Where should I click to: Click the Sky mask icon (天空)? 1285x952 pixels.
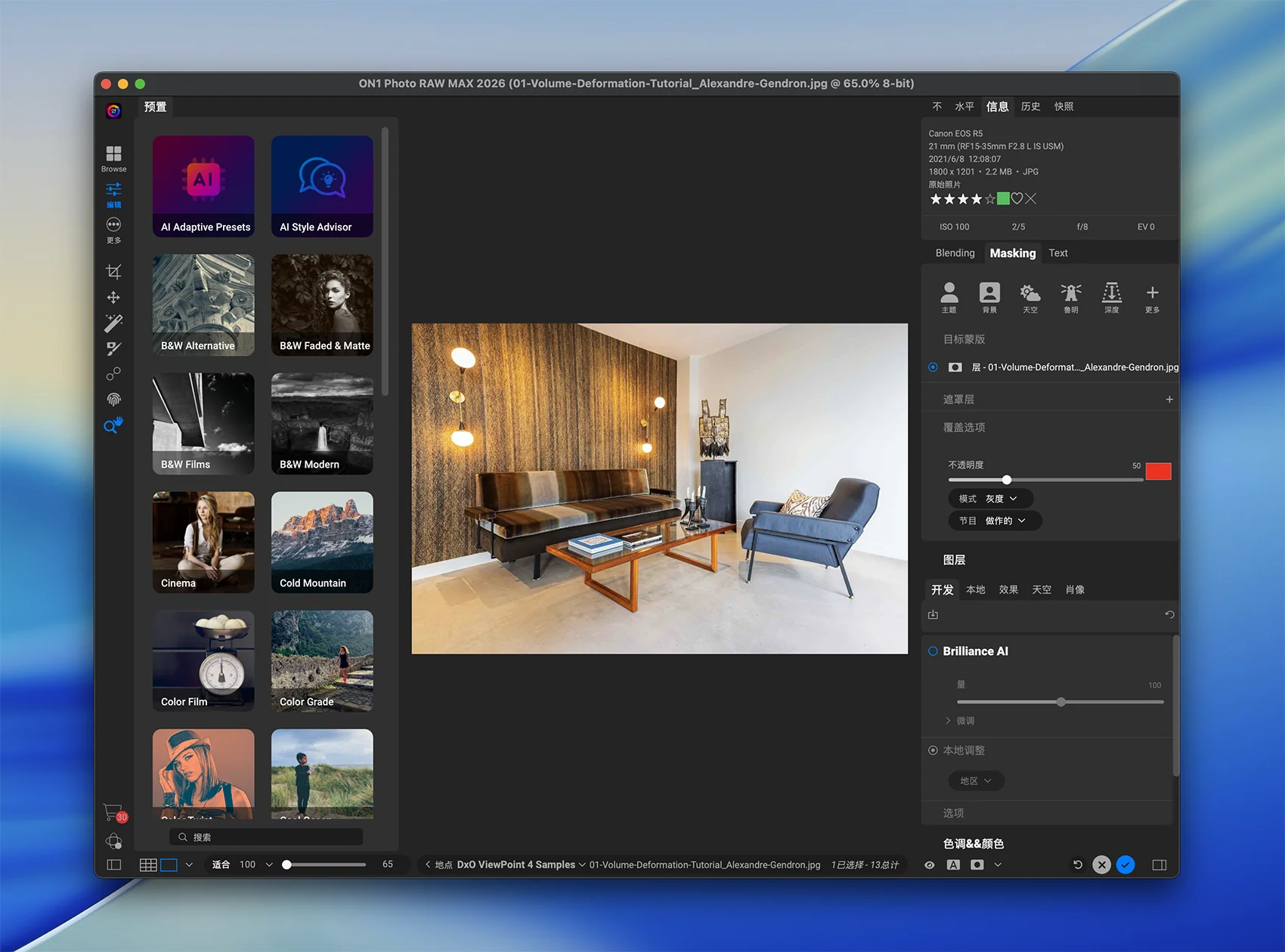coord(1030,297)
